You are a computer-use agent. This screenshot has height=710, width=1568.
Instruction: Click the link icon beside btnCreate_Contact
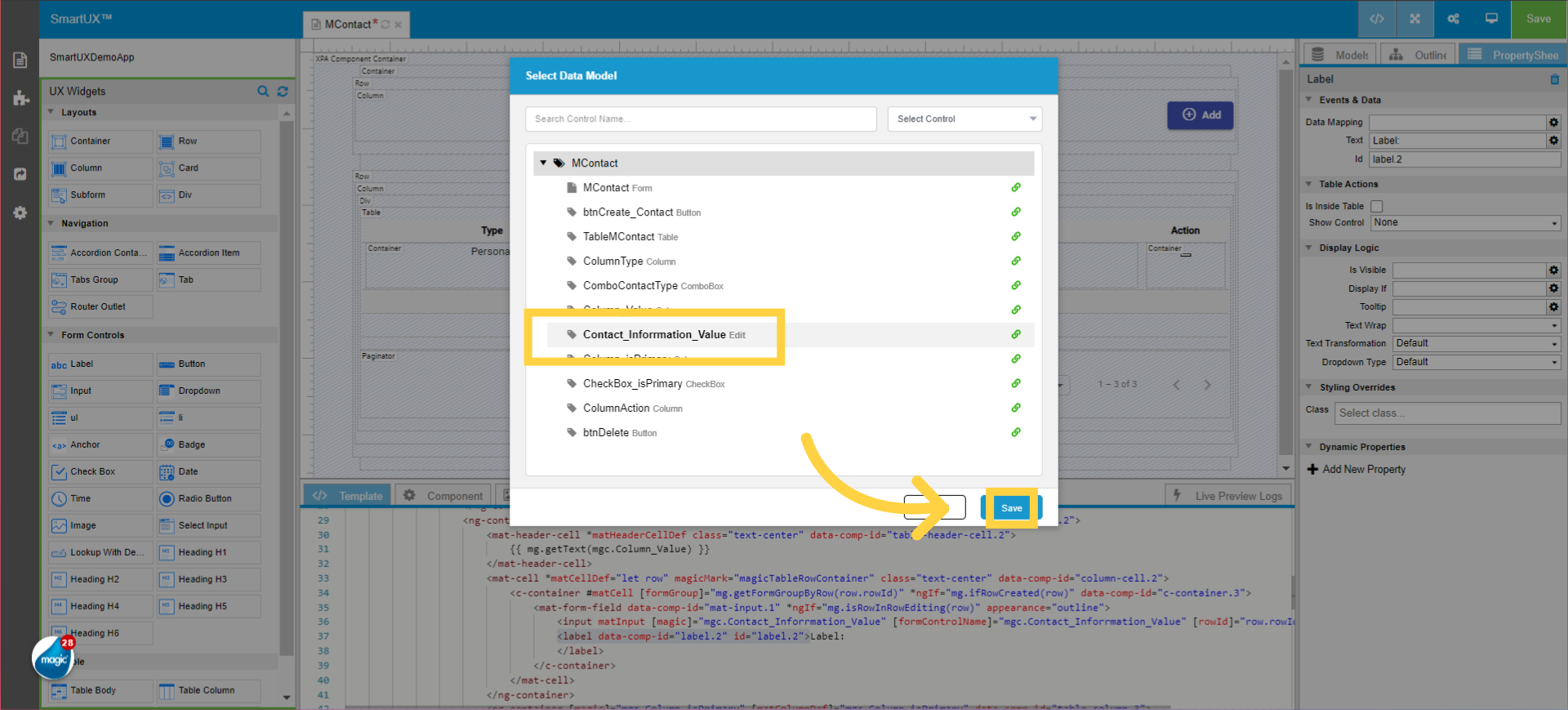1016,212
